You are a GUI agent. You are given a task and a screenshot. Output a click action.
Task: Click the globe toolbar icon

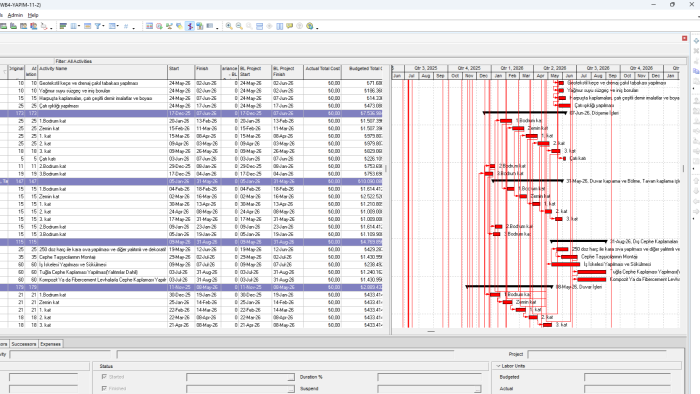pyautogui.click(x=310, y=26)
